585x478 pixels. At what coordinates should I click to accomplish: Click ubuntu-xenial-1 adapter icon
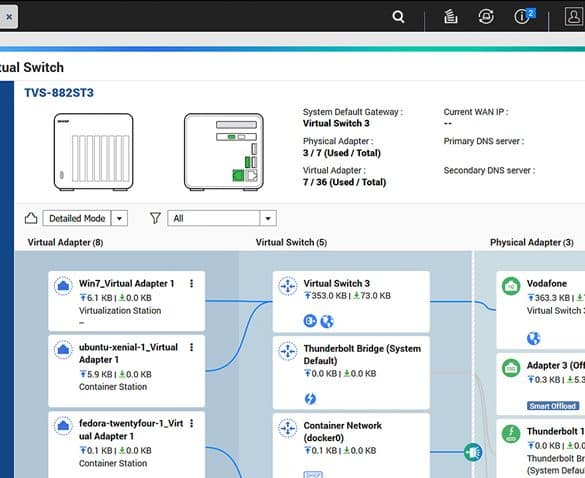(63, 350)
